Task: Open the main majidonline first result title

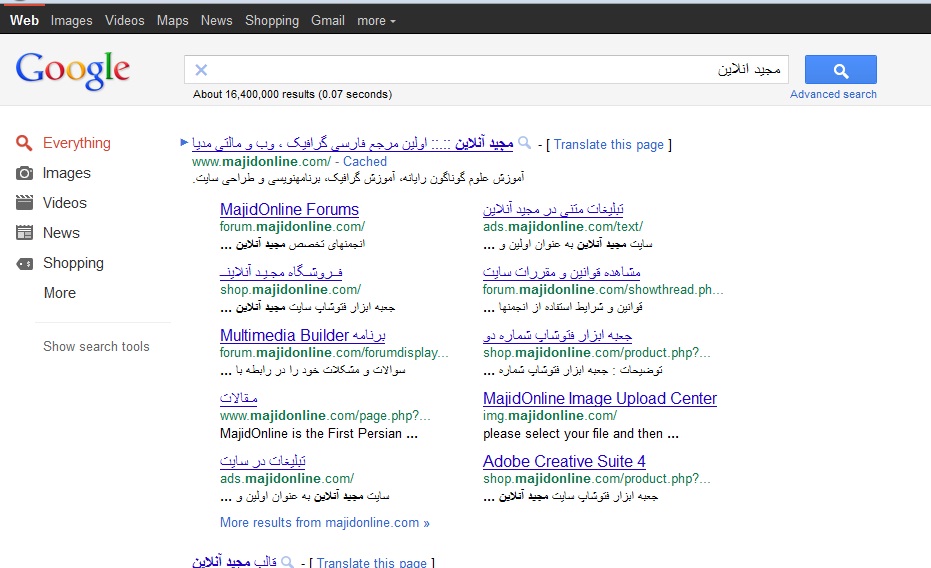Action: tap(353, 144)
